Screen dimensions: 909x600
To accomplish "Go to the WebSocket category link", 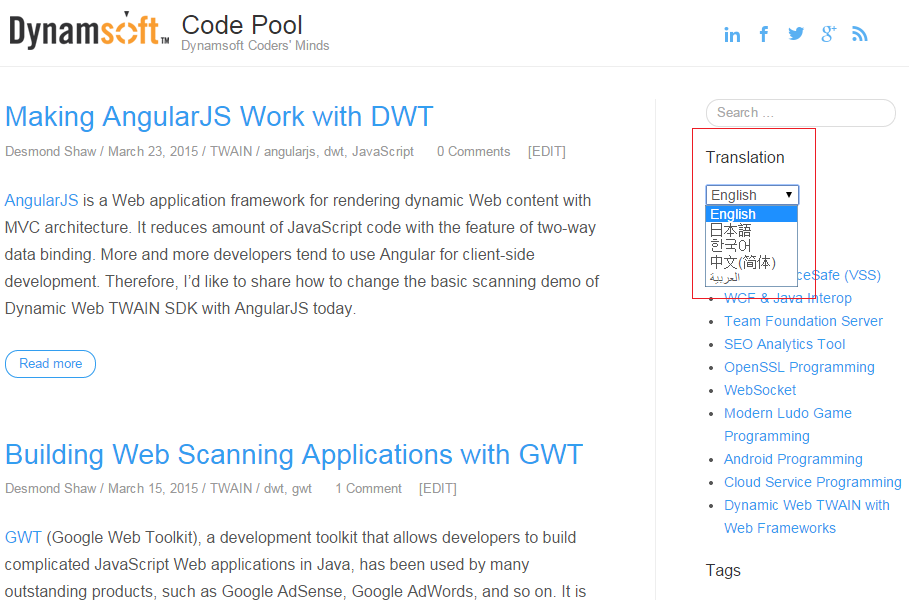I will point(760,390).
